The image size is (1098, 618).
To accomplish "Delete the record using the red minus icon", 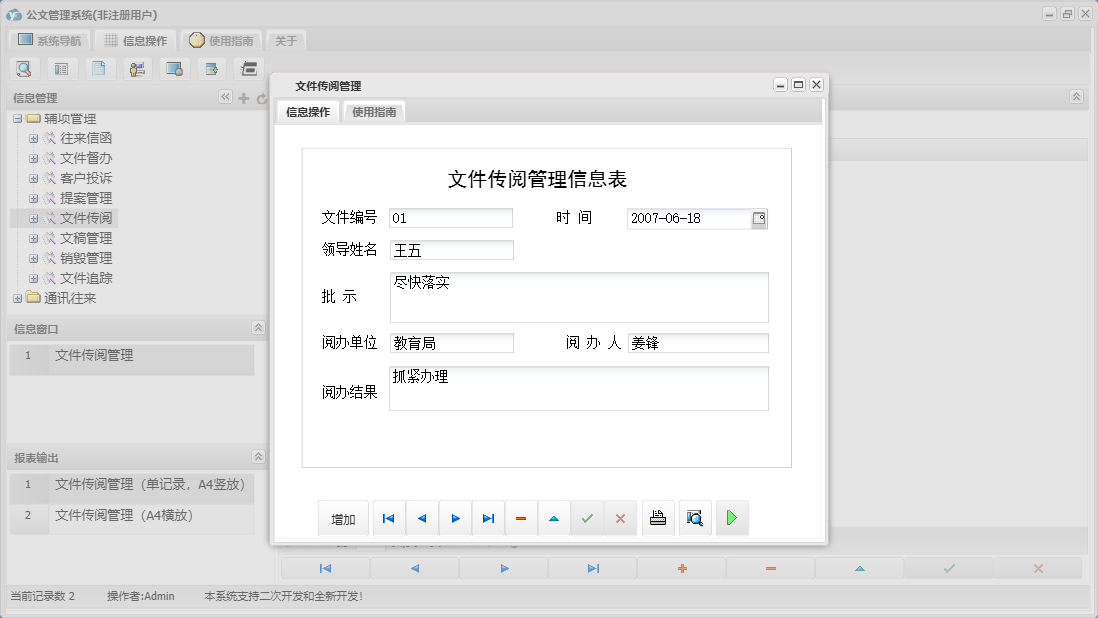I will point(521,518).
